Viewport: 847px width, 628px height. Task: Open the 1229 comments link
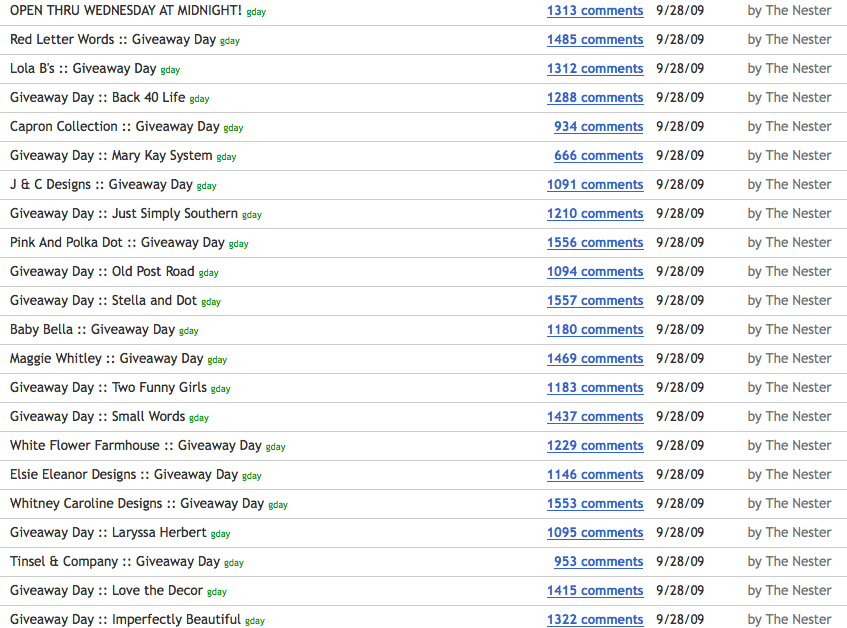(x=595, y=445)
